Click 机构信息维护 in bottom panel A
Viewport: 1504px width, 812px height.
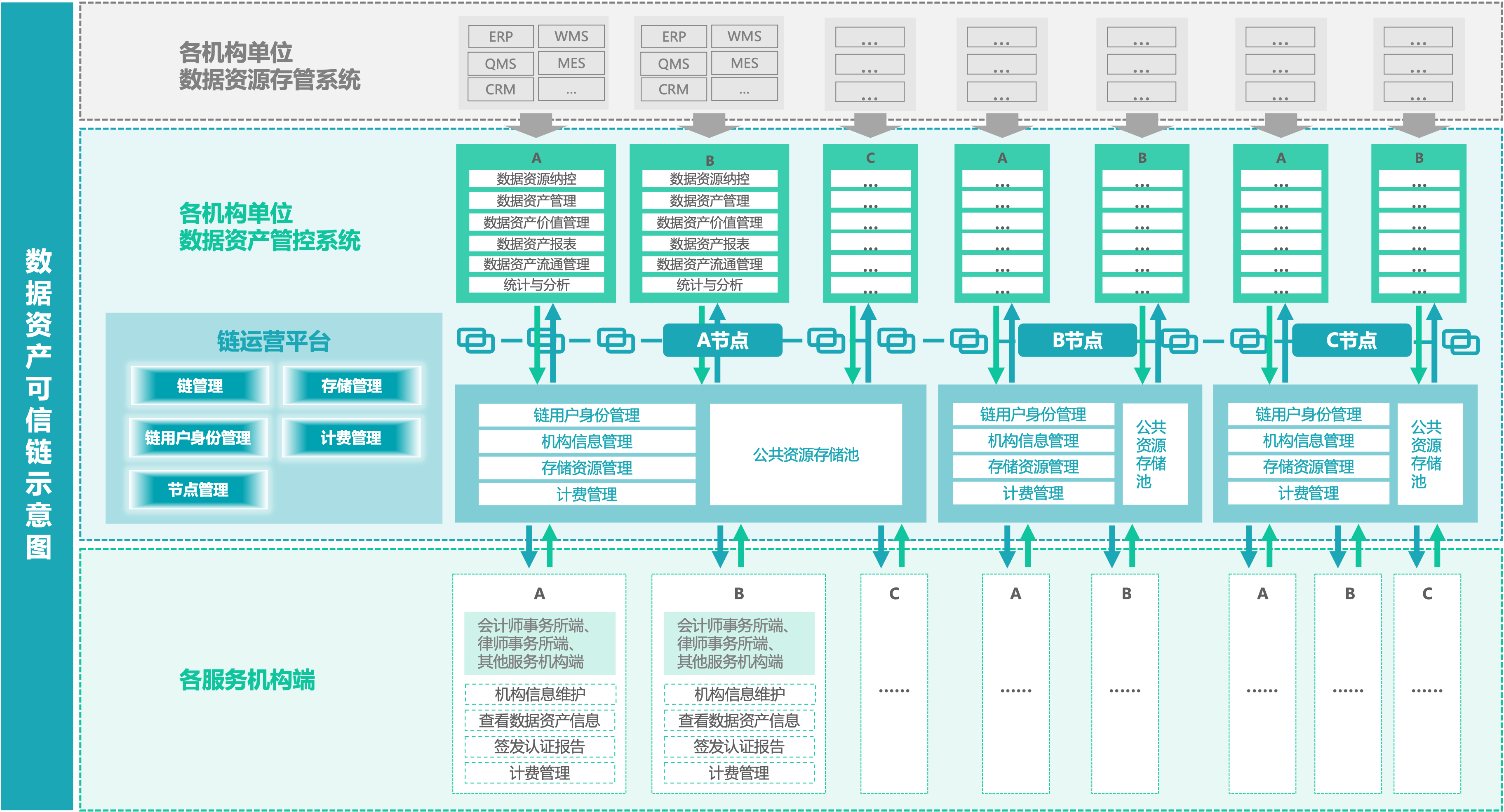coord(540,694)
